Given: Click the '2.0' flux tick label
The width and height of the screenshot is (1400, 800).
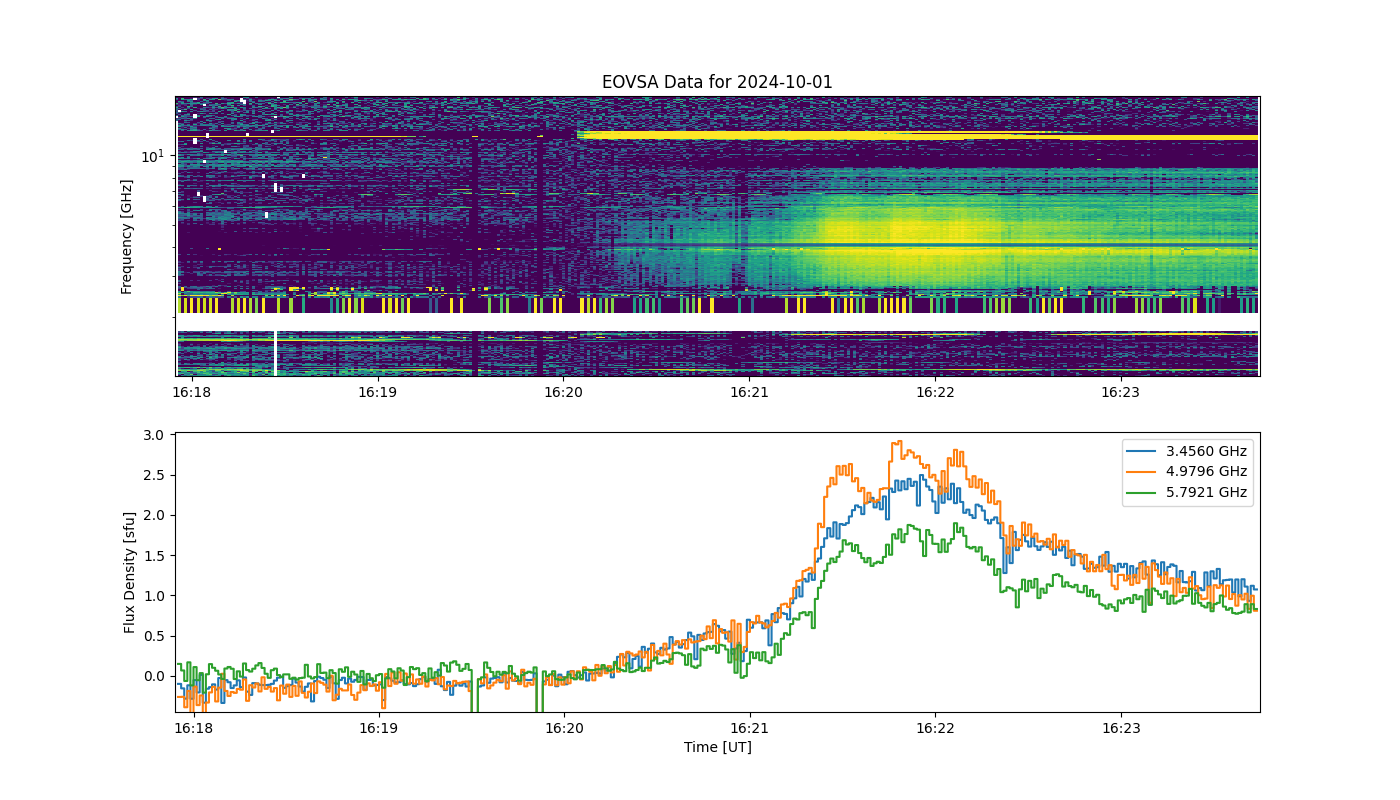Looking at the screenshot, I should pyautogui.click(x=155, y=515).
